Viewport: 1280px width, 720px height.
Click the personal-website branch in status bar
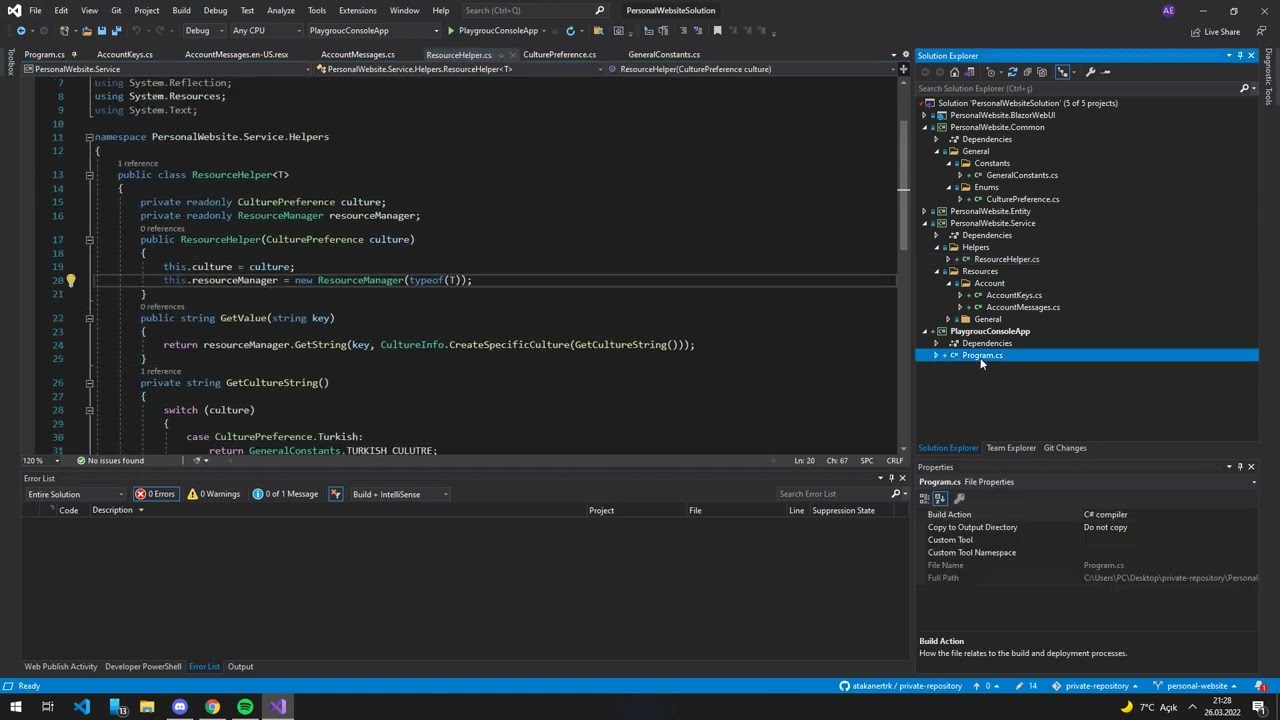pos(1196,686)
